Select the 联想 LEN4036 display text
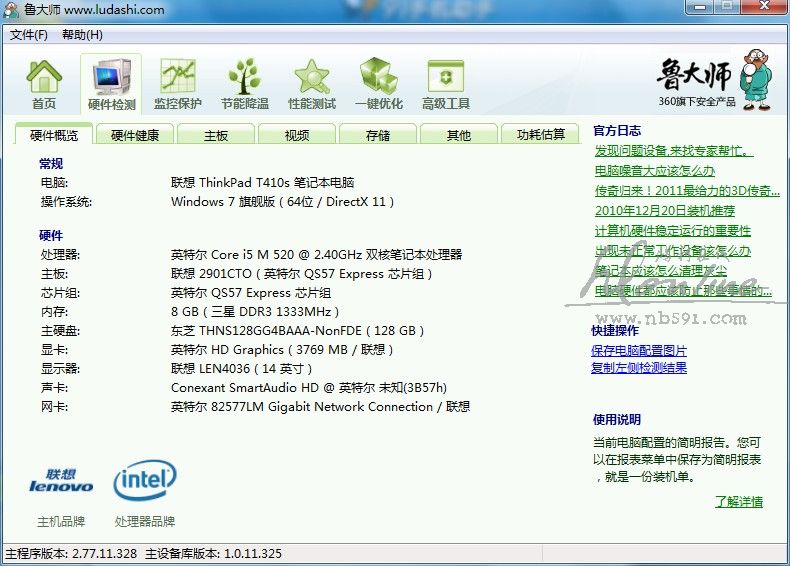The image size is (790, 566). 241,369
